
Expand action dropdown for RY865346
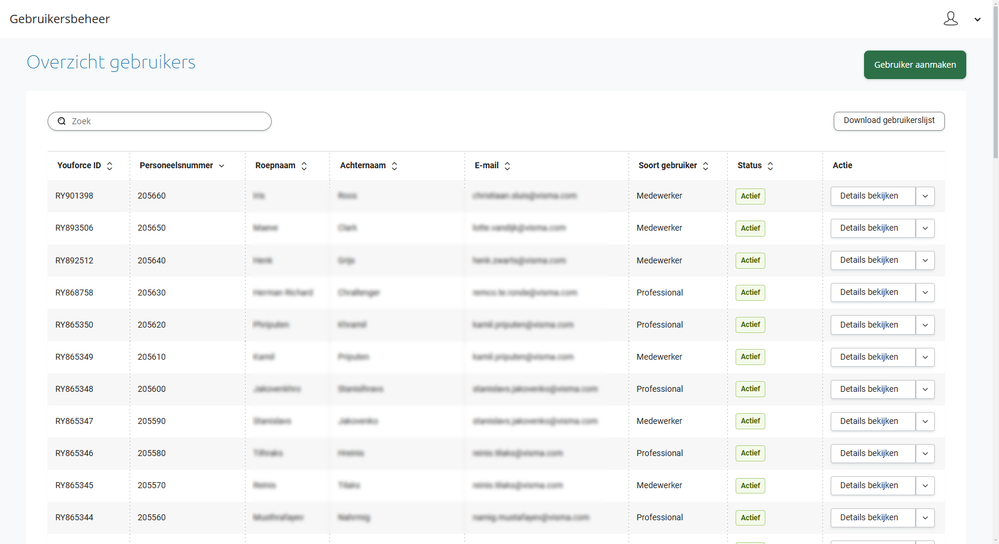[925, 453]
